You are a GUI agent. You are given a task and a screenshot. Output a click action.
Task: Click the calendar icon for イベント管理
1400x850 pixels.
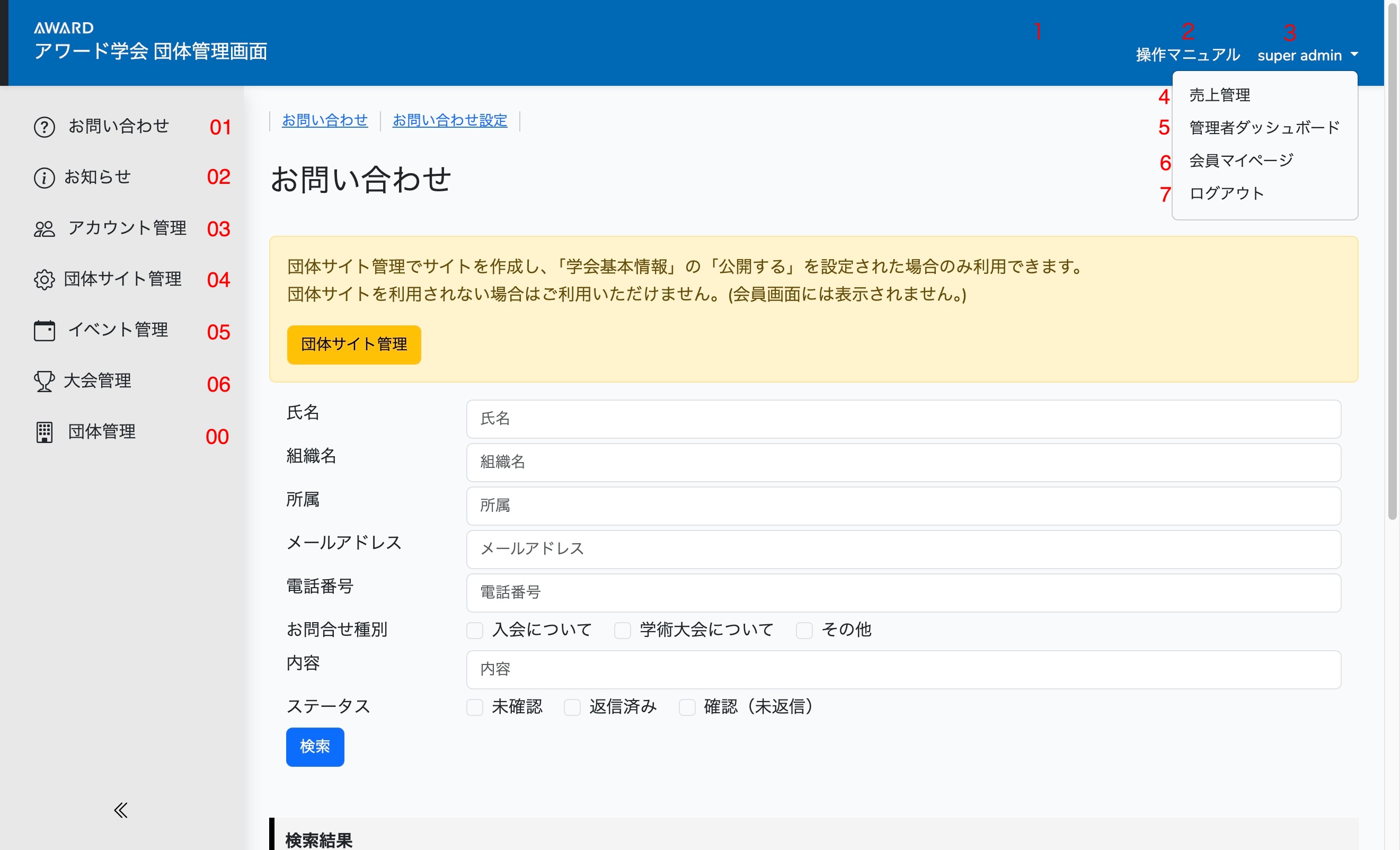(x=45, y=331)
